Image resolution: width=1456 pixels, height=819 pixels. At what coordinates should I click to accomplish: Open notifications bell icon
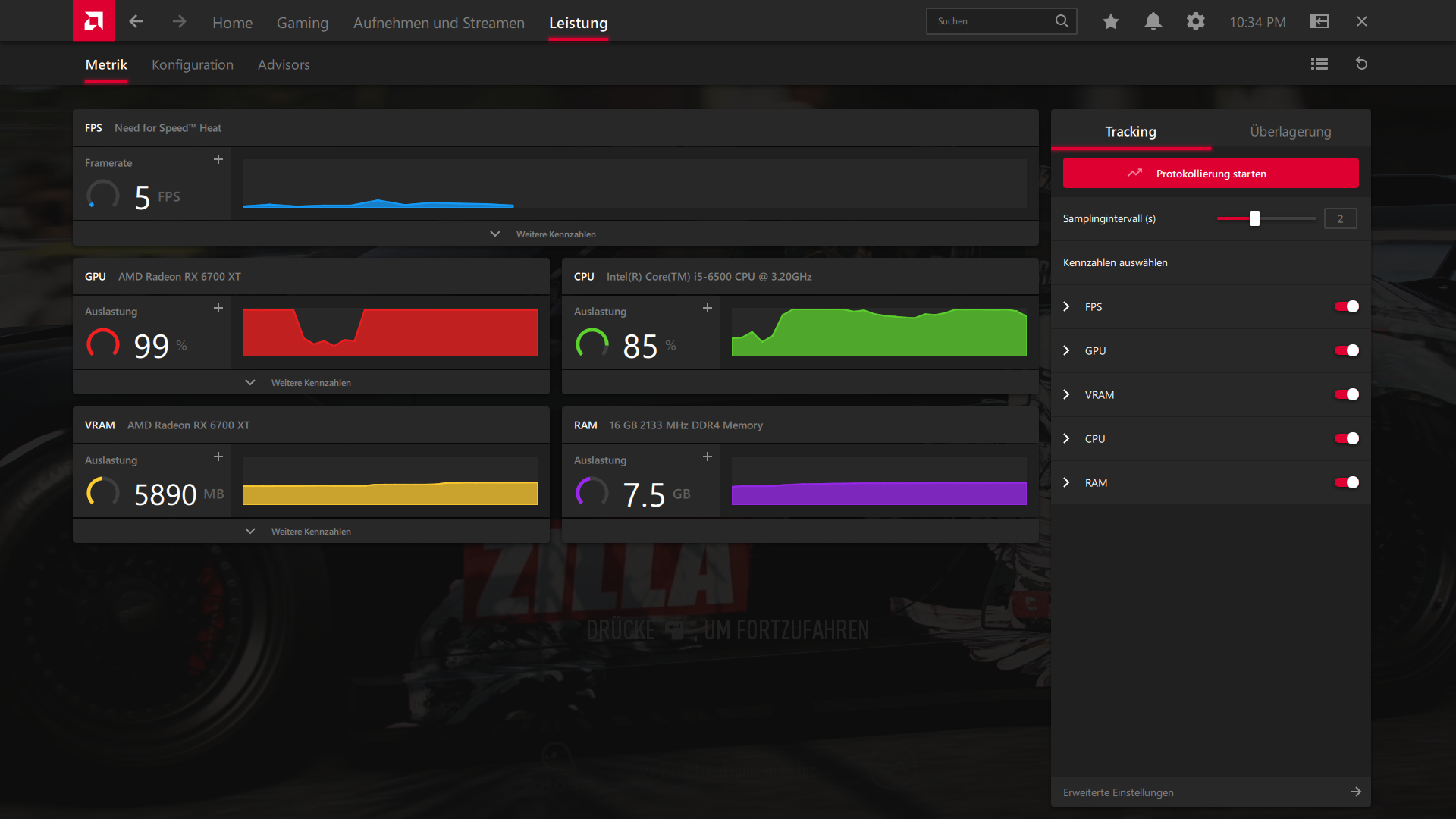(1153, 21)
